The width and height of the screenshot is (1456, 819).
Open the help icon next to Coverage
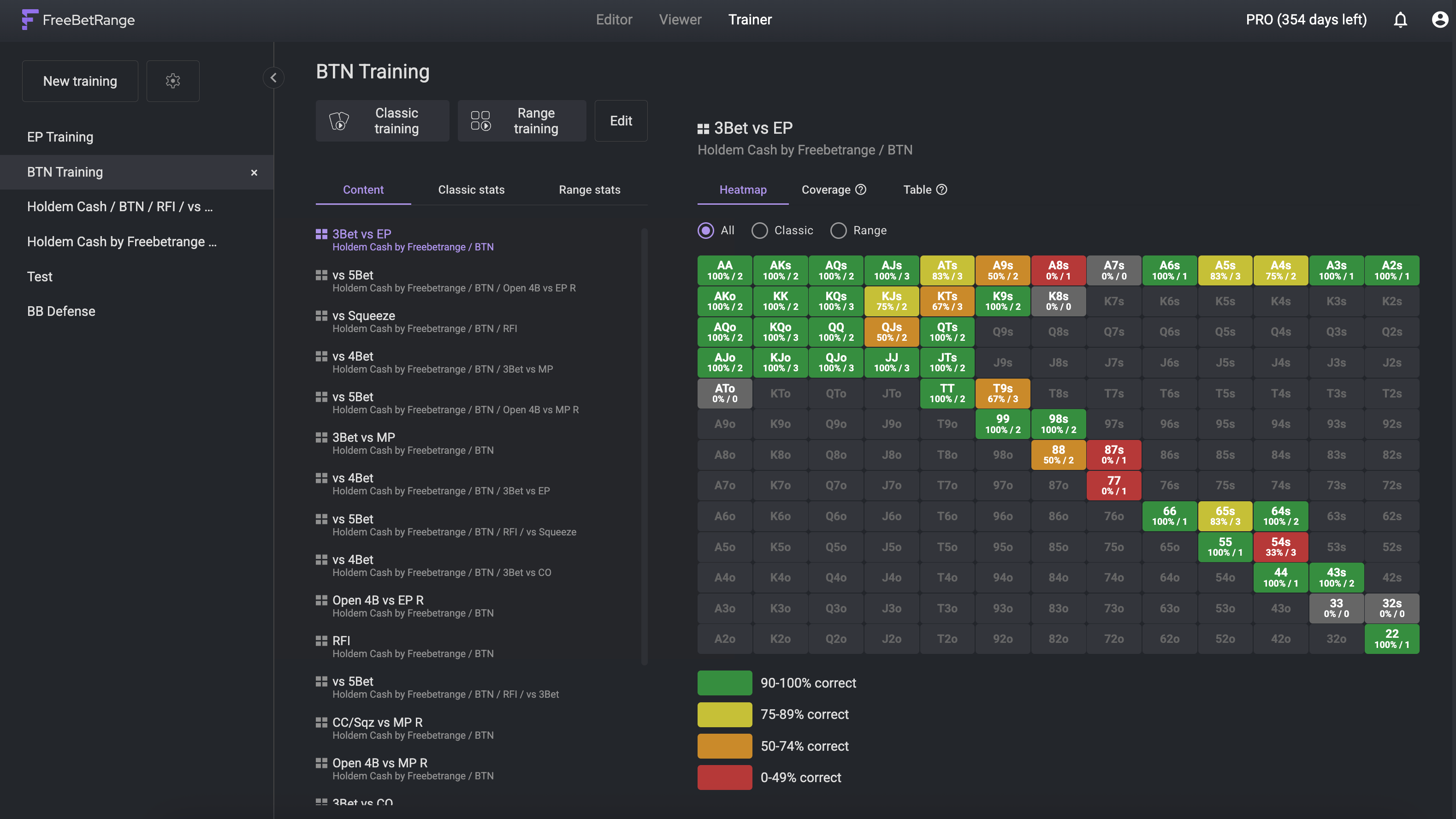[861, 190]
